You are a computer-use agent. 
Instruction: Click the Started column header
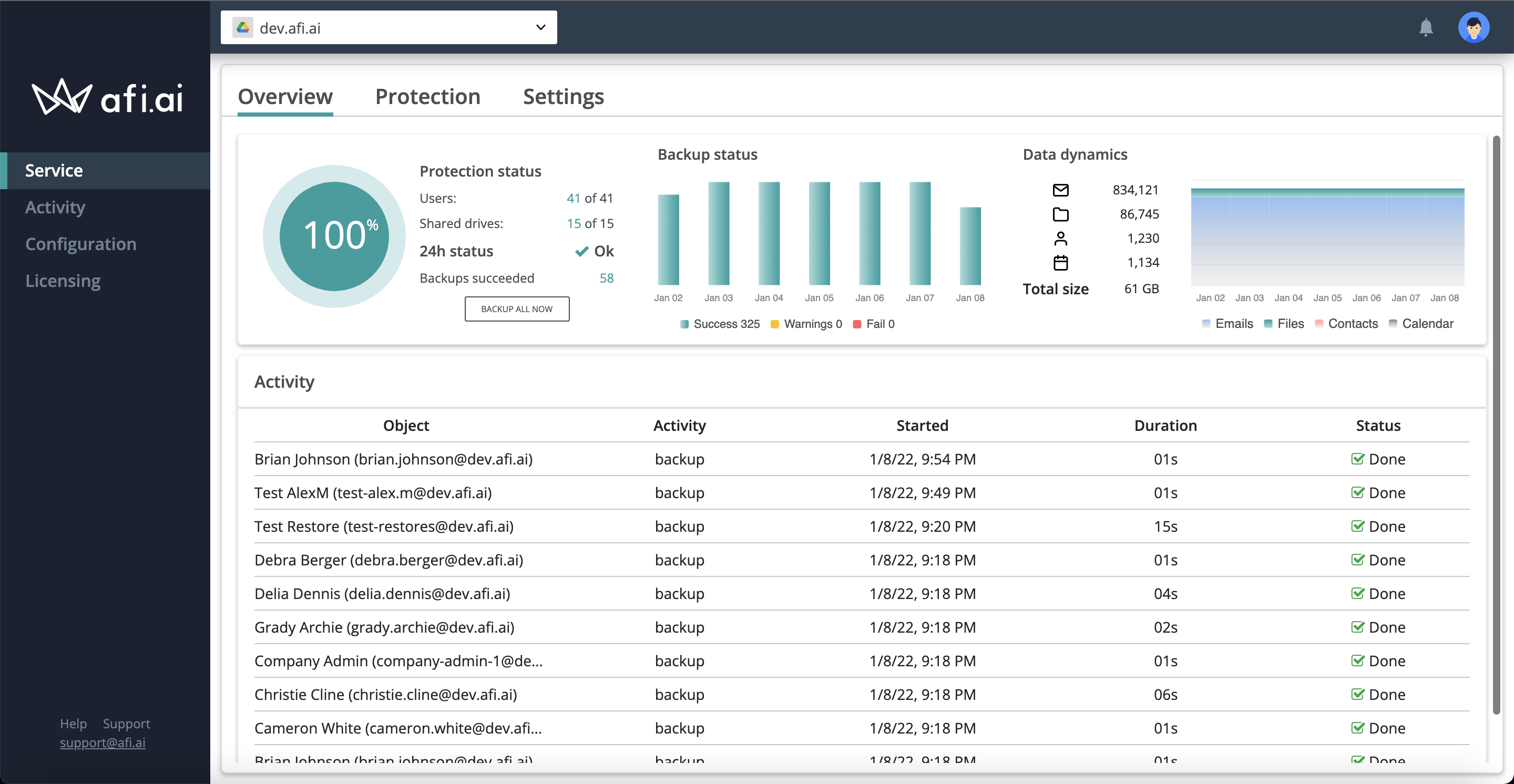click(x=922, y=425)
